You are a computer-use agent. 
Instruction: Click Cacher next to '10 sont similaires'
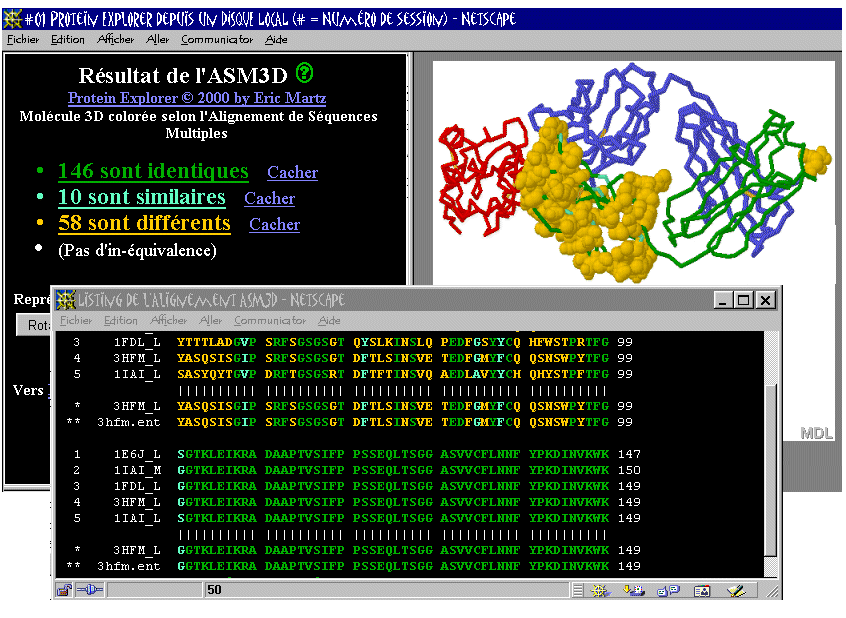coord(269,198)
